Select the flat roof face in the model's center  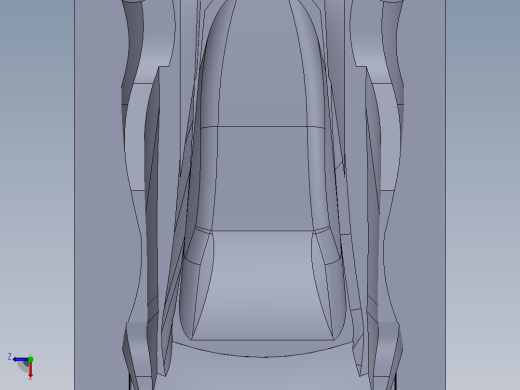click(x=263, y=178)
